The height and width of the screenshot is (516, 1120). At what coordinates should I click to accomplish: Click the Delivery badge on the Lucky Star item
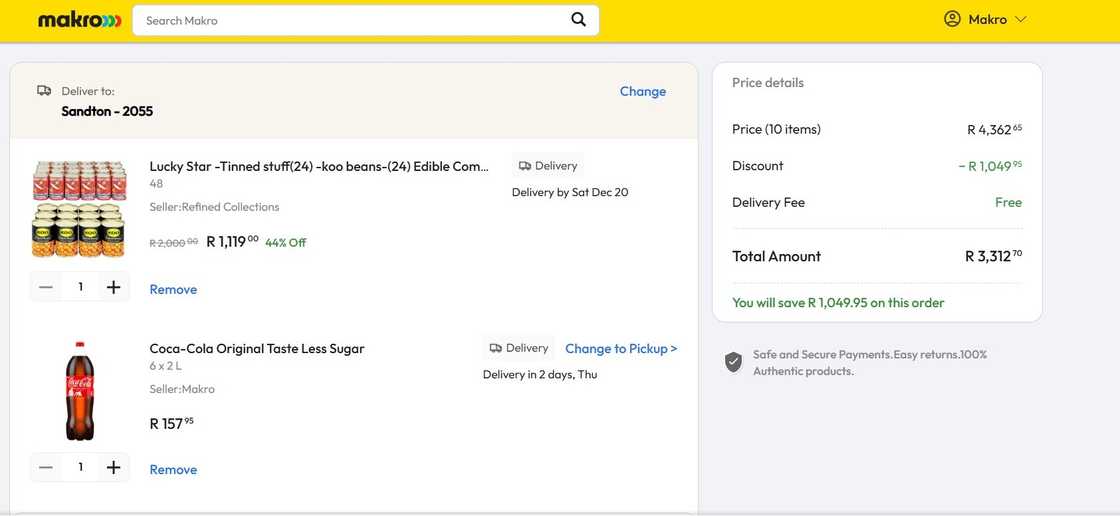click(548, 166)
